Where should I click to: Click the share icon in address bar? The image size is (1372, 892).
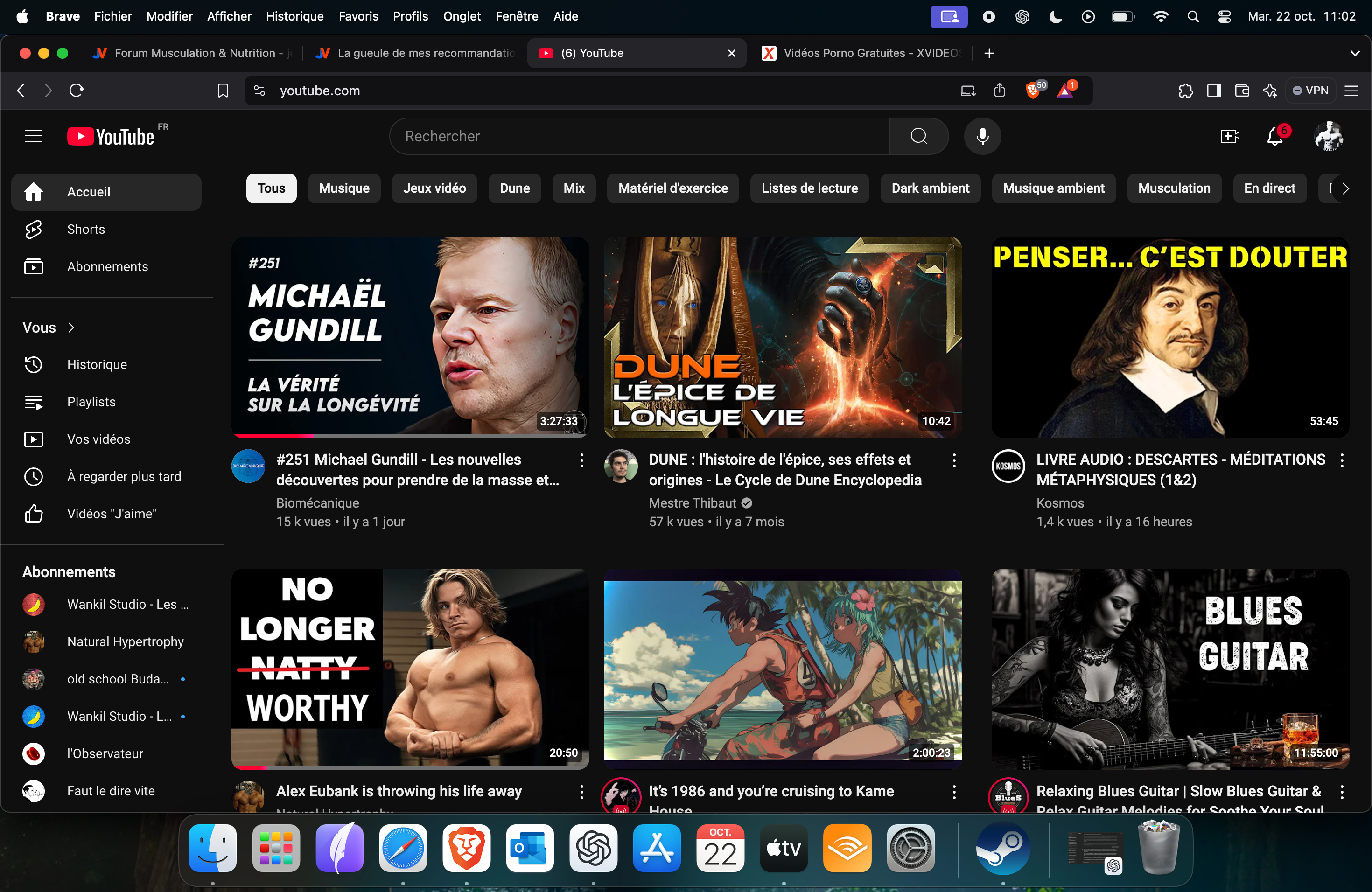click(999, 91)
